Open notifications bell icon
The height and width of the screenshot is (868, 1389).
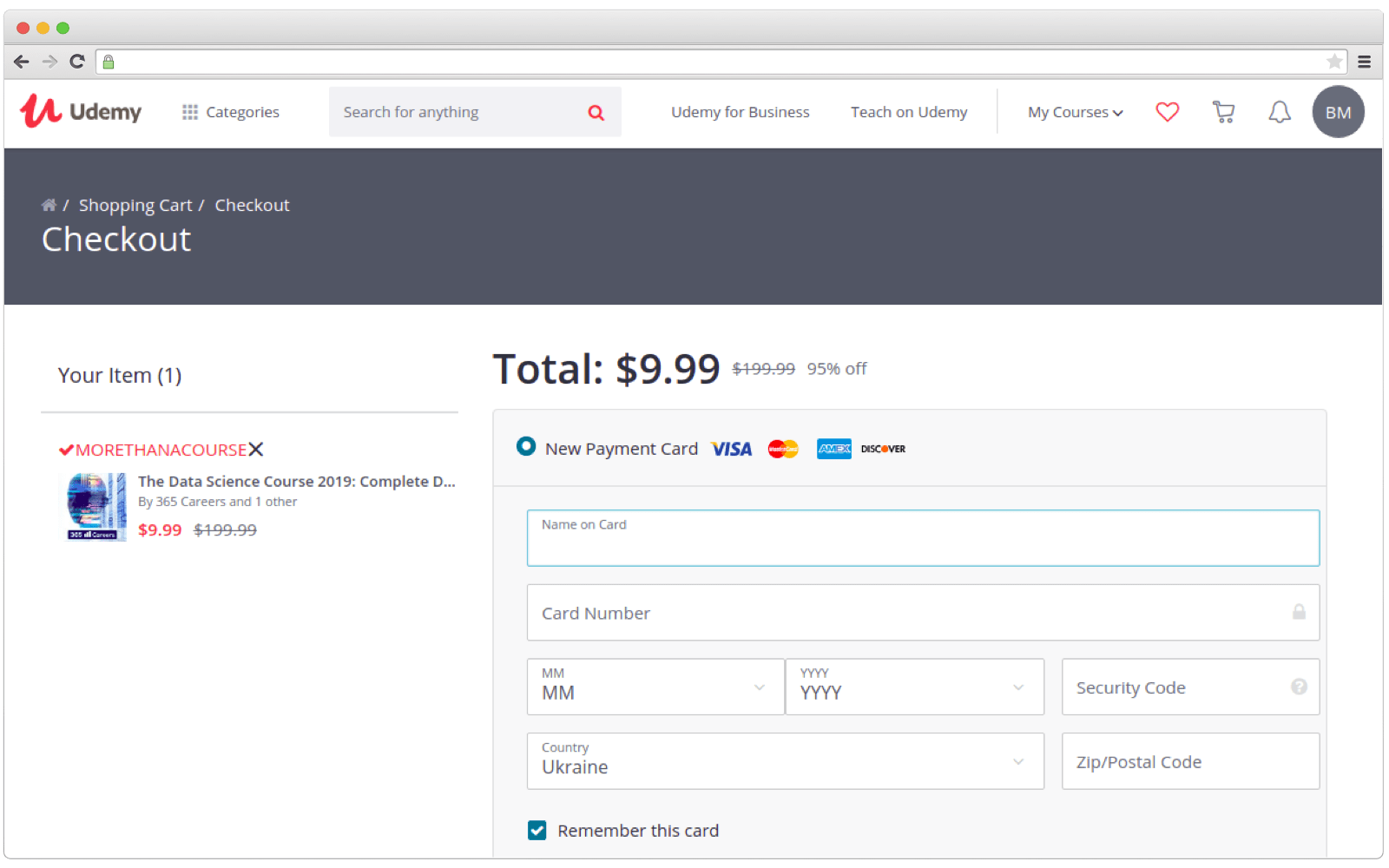coord(1279,111)
